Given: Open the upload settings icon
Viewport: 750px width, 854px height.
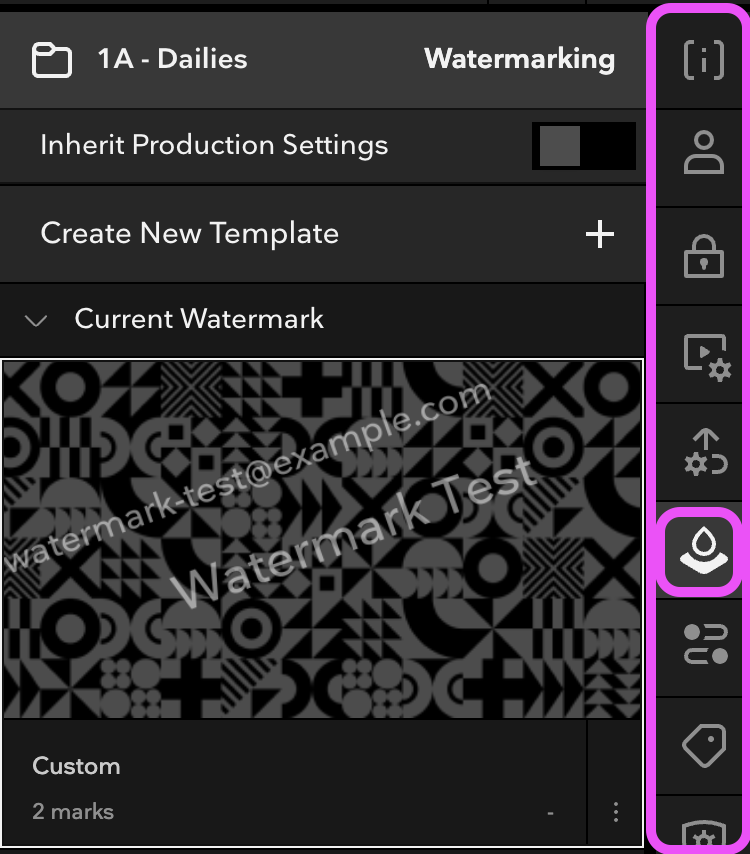Looking at the screenshot, I should pyautogui.click(x=703, y=452).
